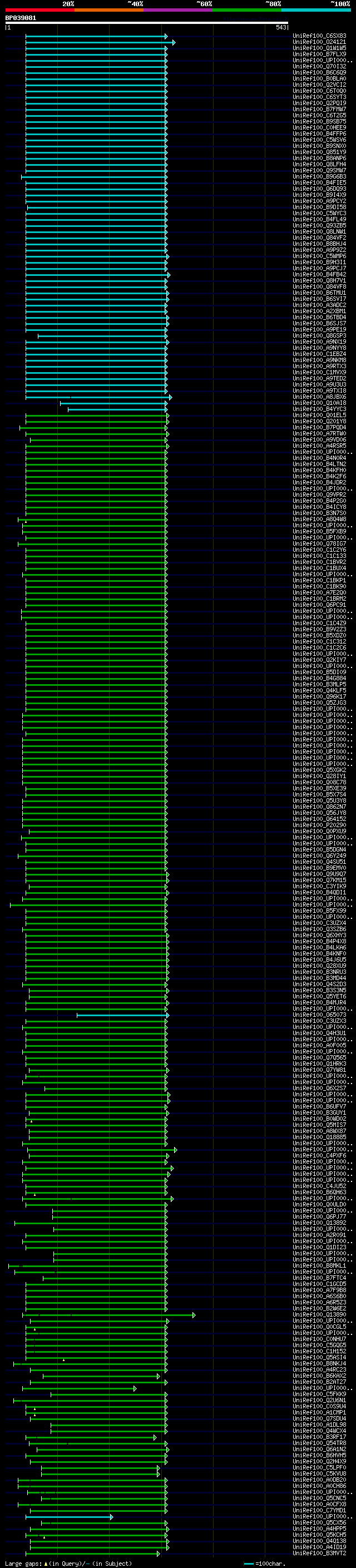
Task: Select label UniRef100_B3RF17
Action: tap(319, 1437)
